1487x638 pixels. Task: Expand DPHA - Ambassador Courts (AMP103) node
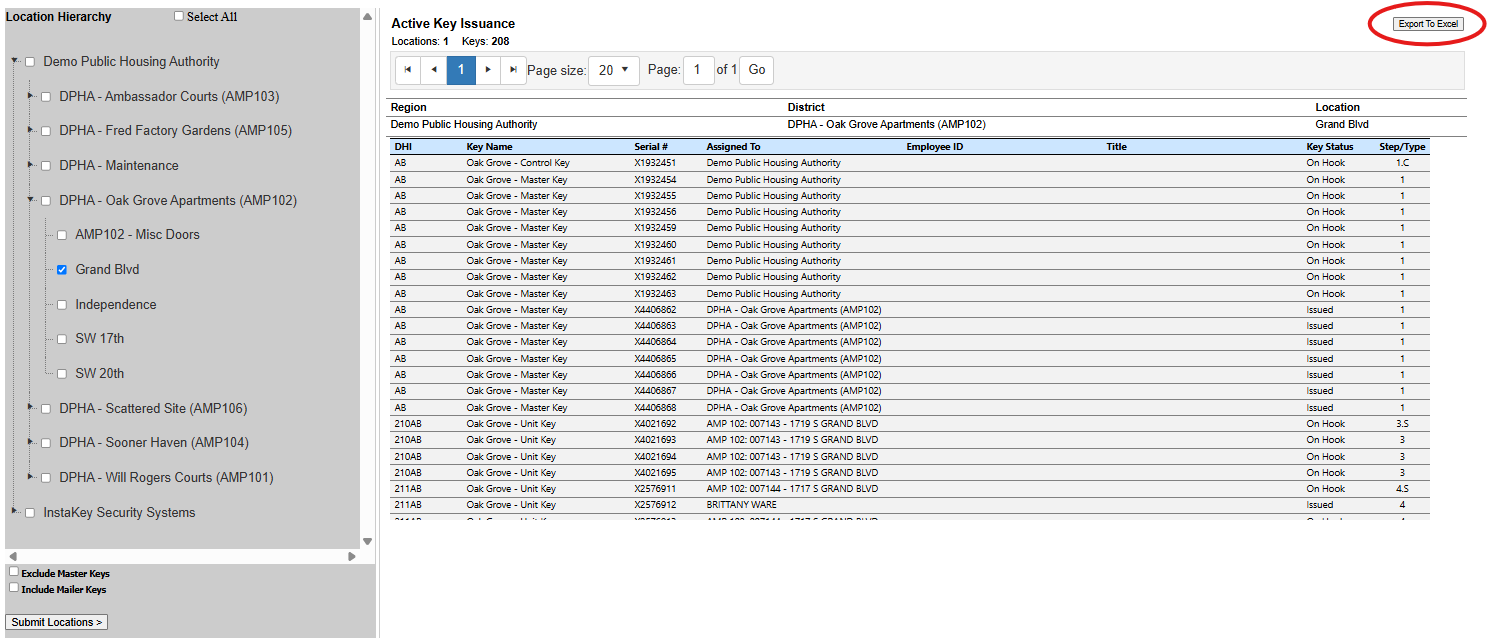pos(31,96)
